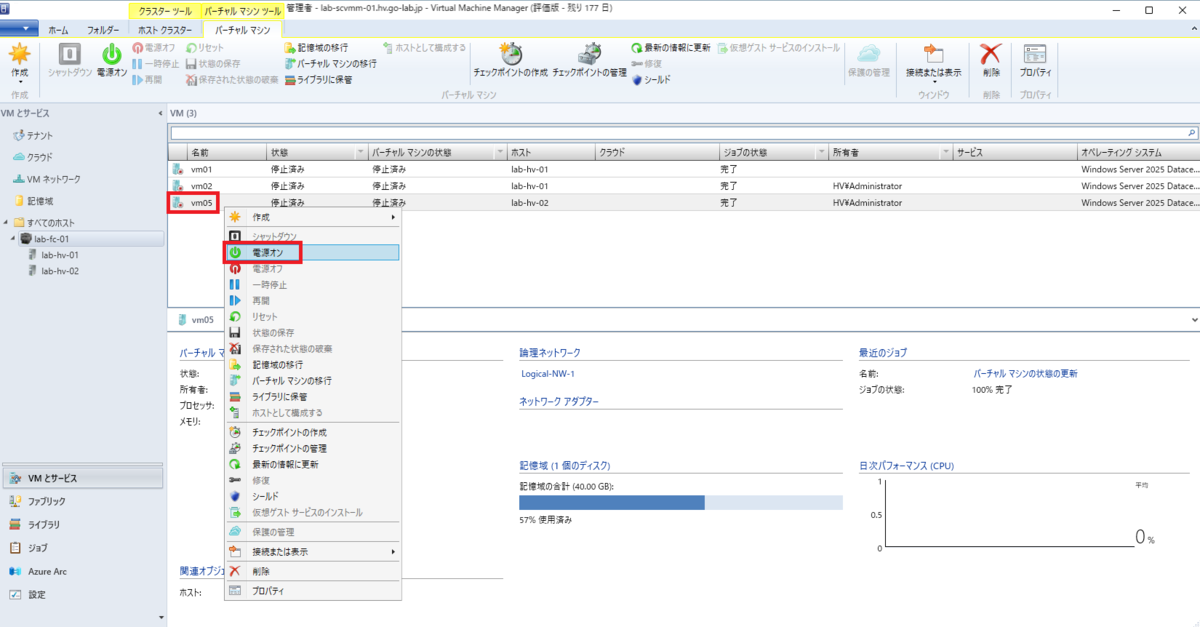1200x627 pixels.
Task: Choose 削除 in the context menu
Action: point(312,571)
